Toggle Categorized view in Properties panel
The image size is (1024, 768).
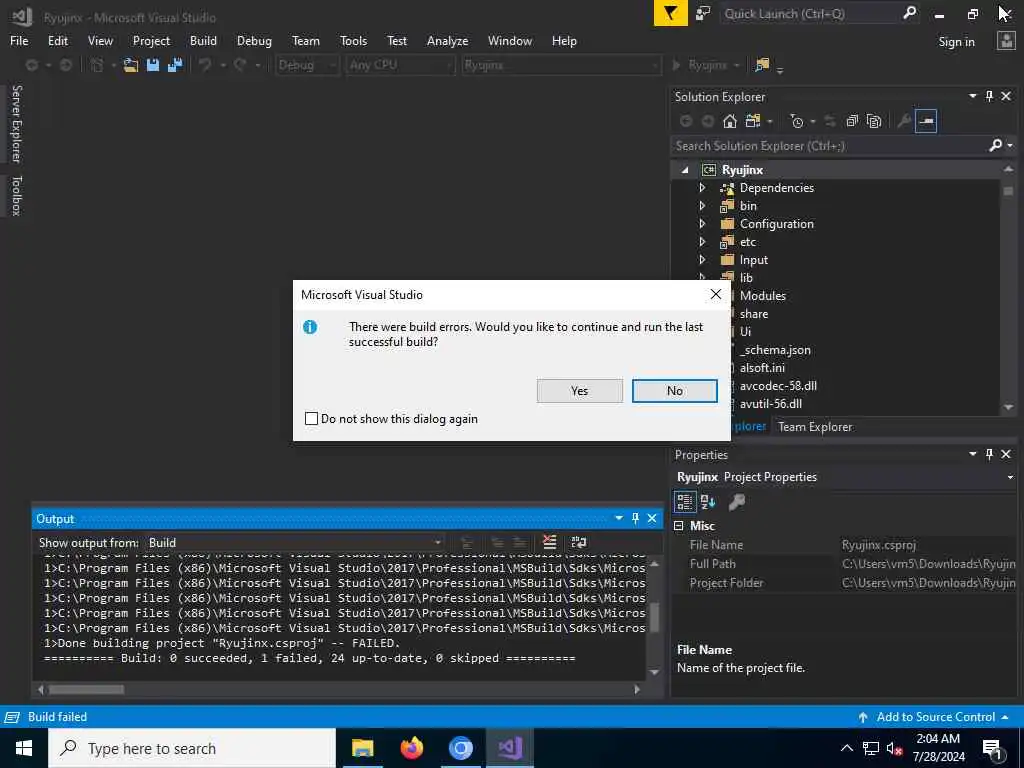tap(684, 502)
